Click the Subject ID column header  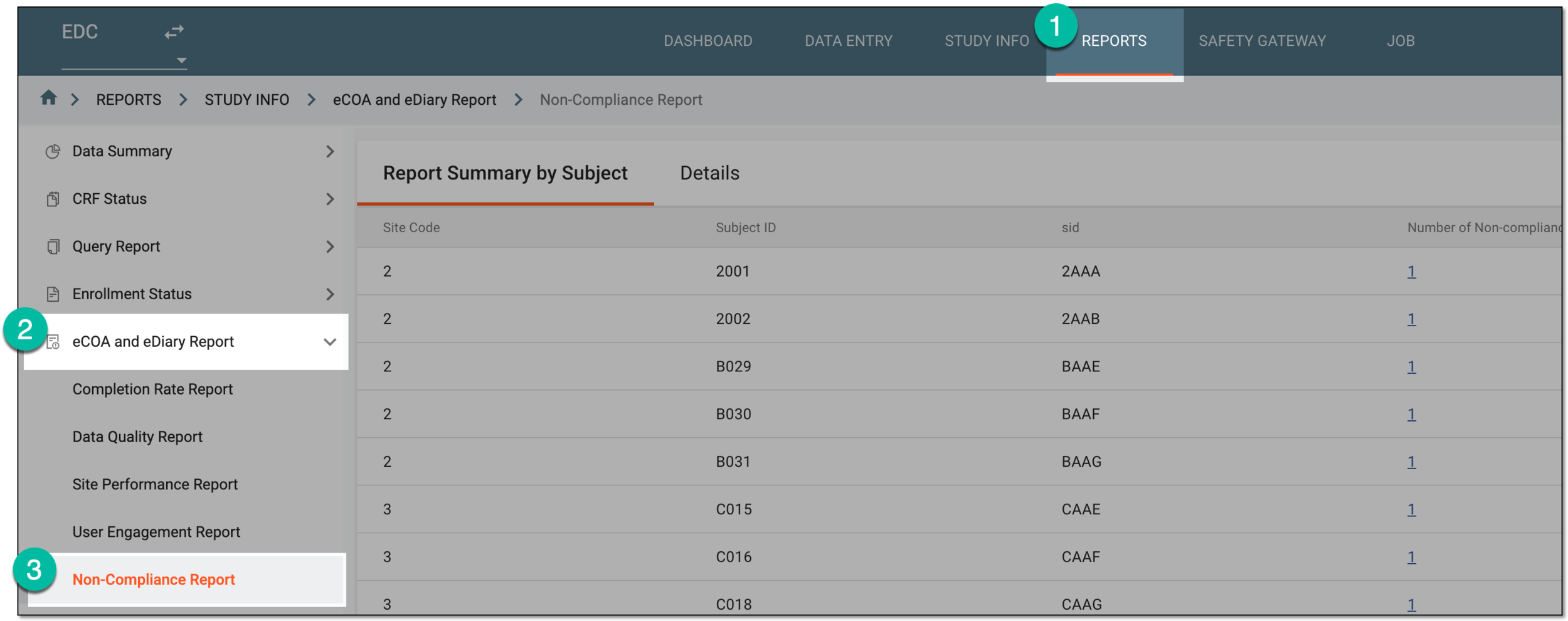(746, 228)
